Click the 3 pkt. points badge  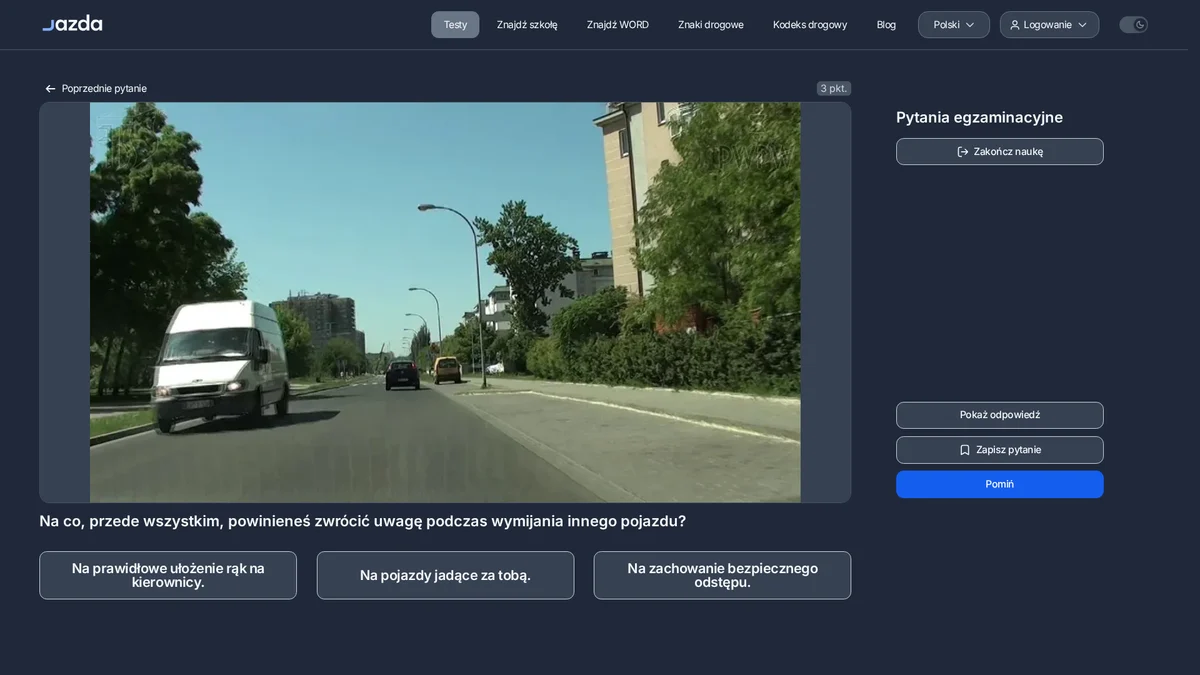click(x=834, y=89)
